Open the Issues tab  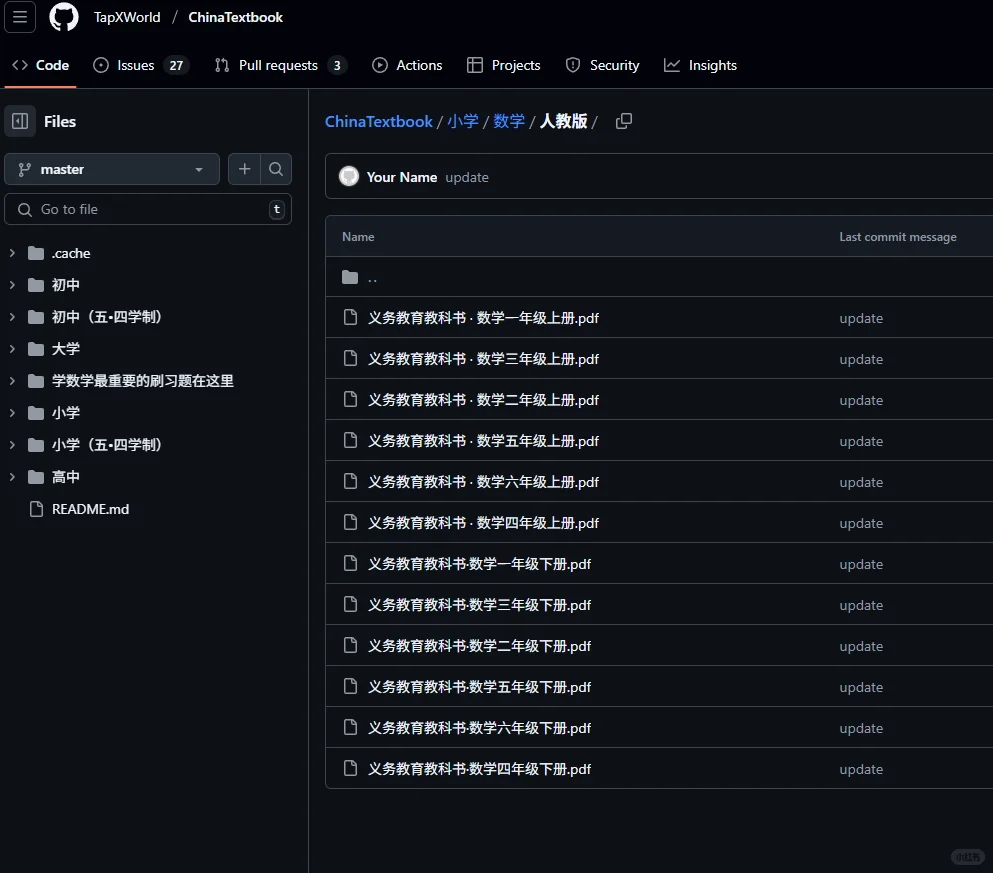pyautogui.click(x=141, y=65)
